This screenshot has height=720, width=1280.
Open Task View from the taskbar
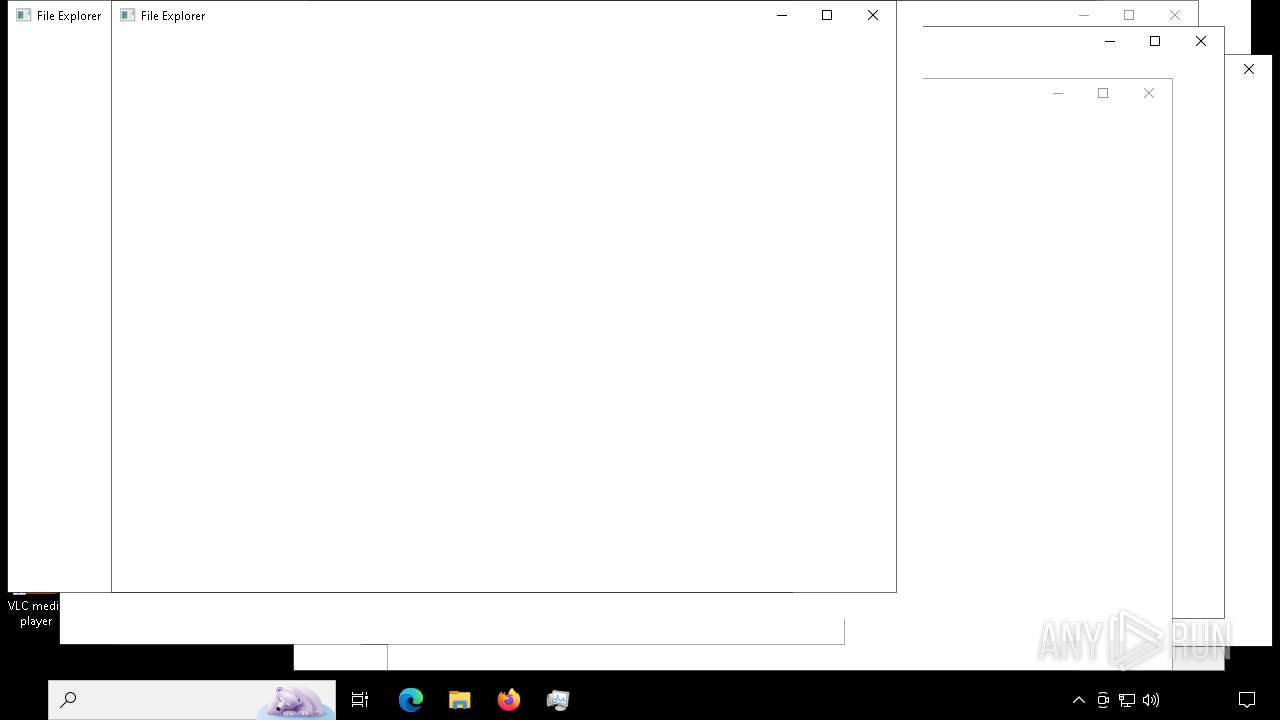(360, 700)
